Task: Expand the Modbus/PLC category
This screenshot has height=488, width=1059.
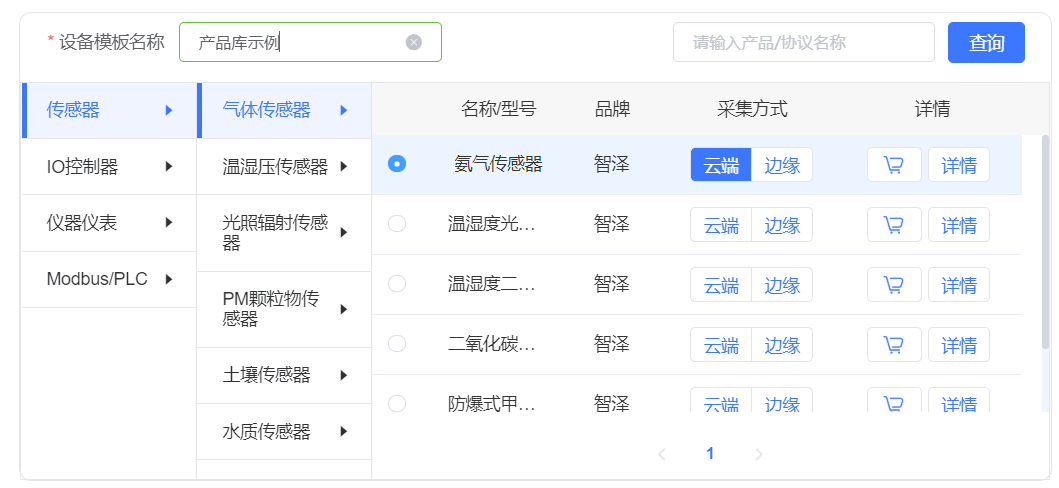Action: pyautogui.click(x=109, y=279)
